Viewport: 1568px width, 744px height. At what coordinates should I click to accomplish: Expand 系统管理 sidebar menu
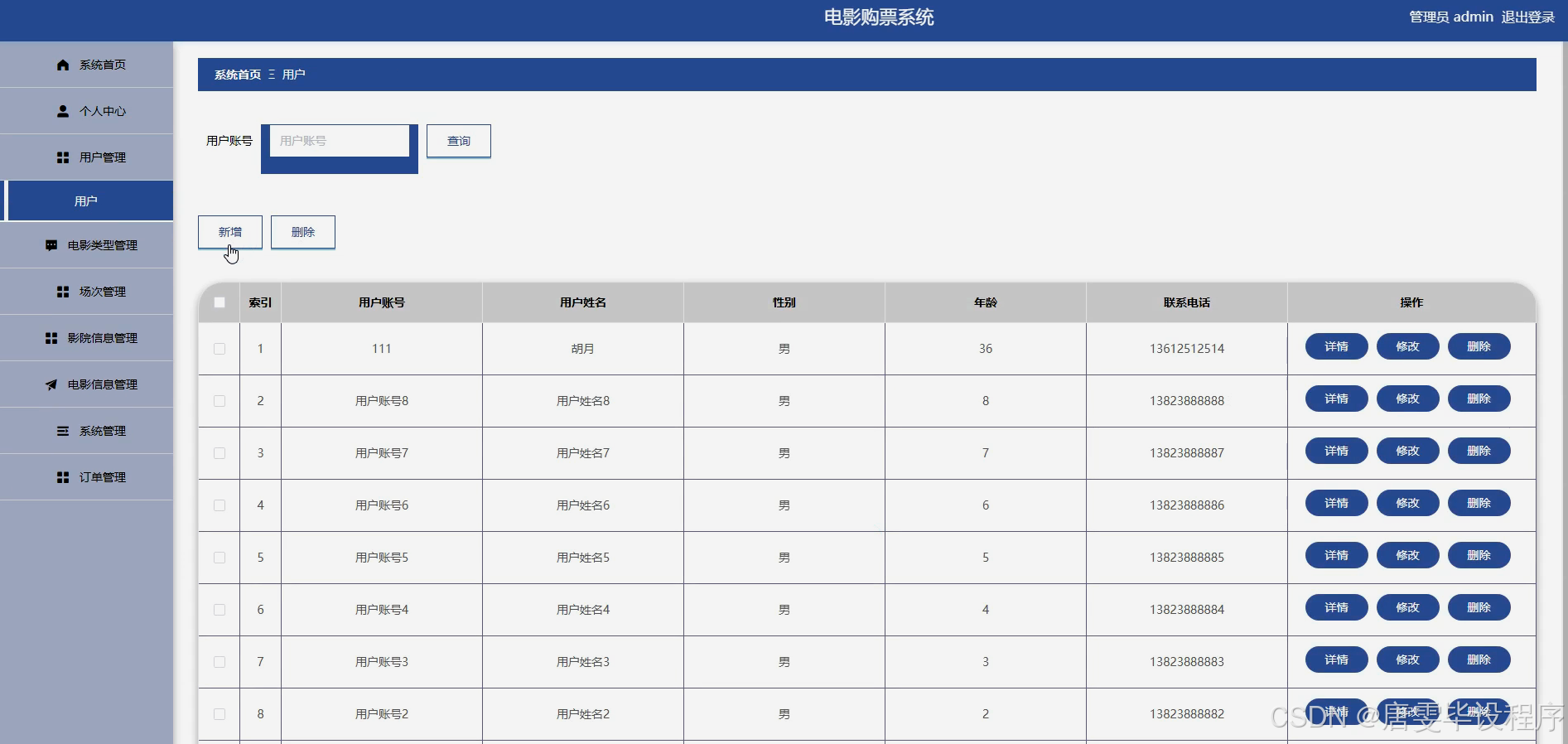(x=87, y=431)
